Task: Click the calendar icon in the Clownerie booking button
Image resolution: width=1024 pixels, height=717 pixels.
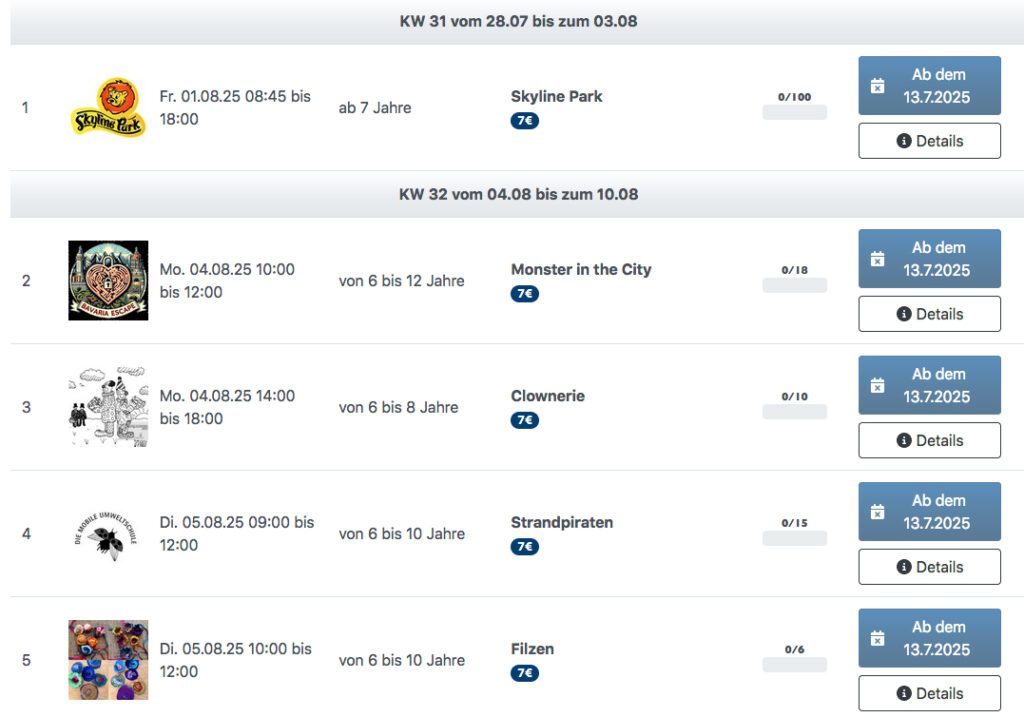Action: click(x=878, y=385)
